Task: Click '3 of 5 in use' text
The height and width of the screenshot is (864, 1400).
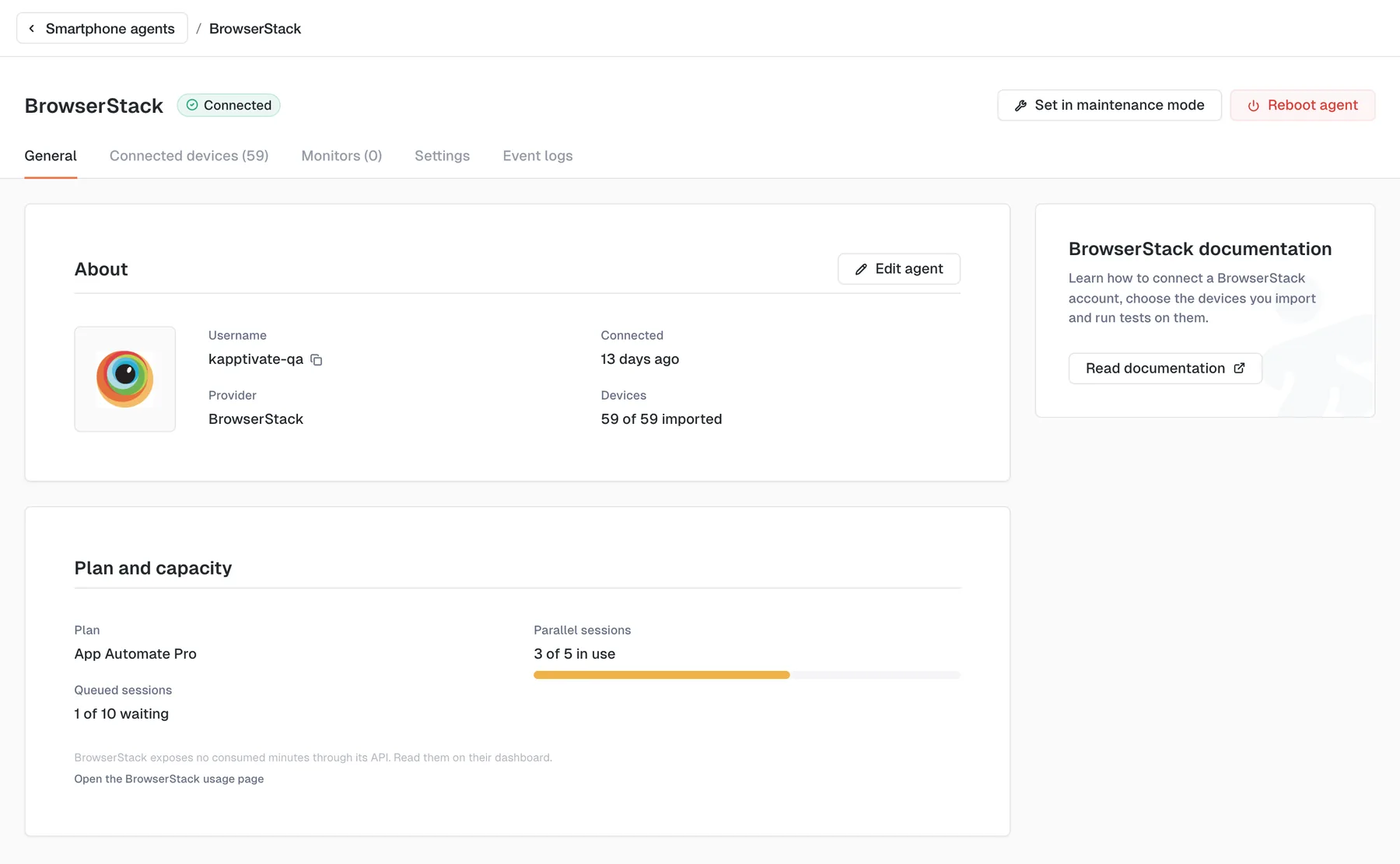Action: click(x=574, y=654)
